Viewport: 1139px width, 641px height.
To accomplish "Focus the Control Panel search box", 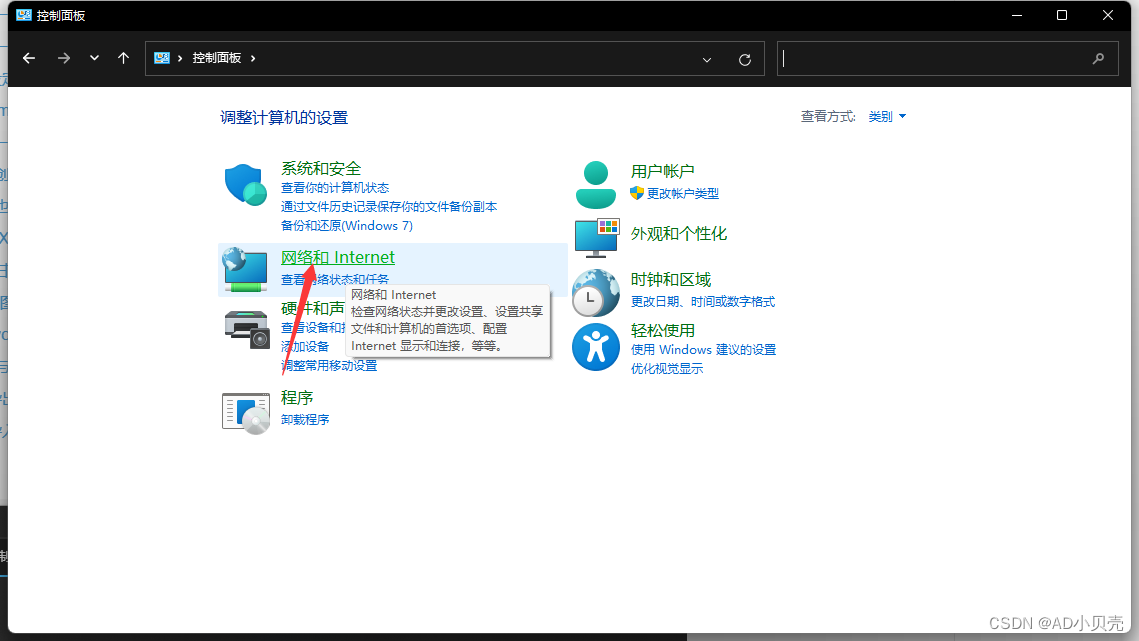I will [x=947, y=59].
